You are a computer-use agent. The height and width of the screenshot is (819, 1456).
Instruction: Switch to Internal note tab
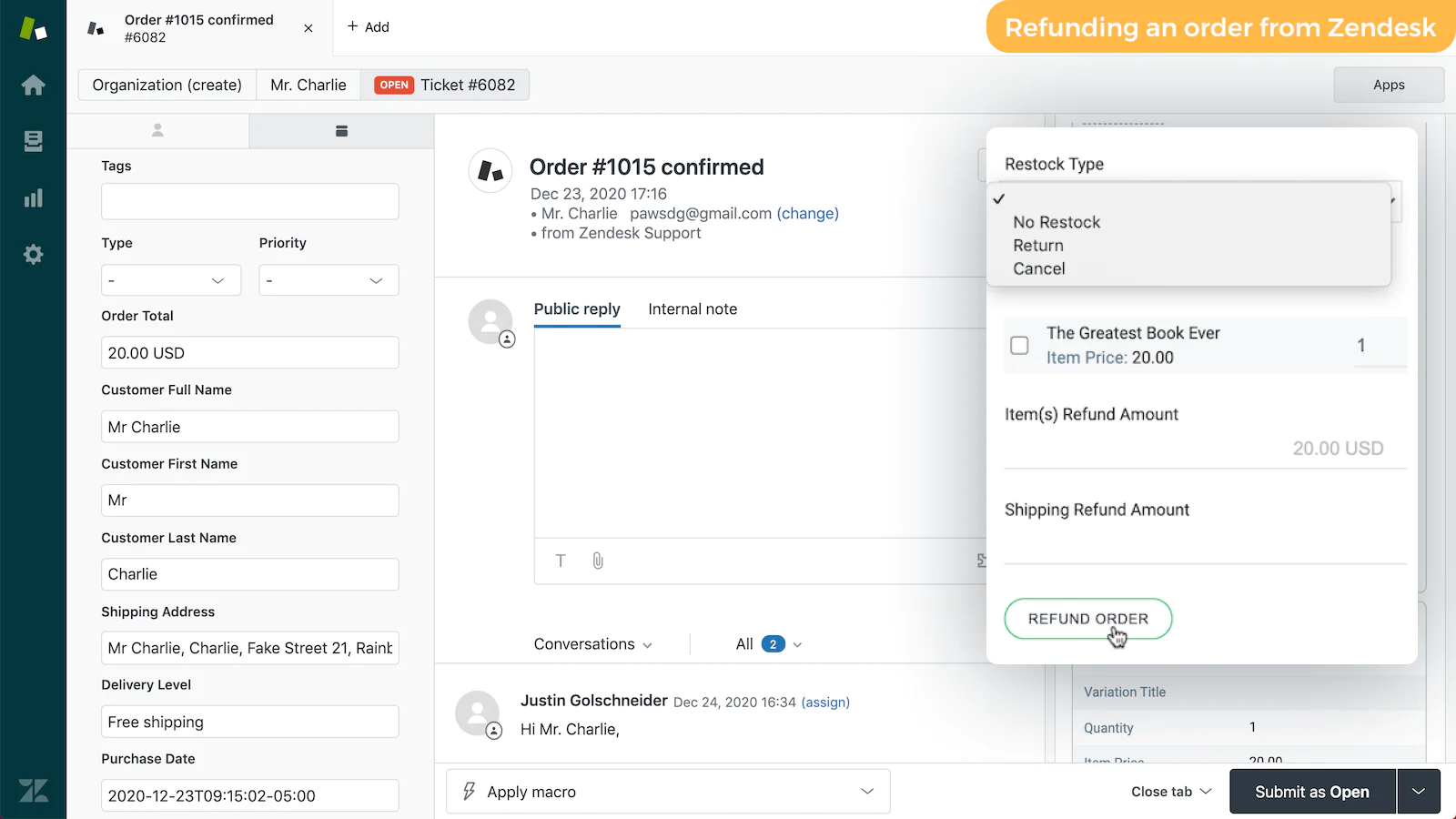[x=693, y=309]
